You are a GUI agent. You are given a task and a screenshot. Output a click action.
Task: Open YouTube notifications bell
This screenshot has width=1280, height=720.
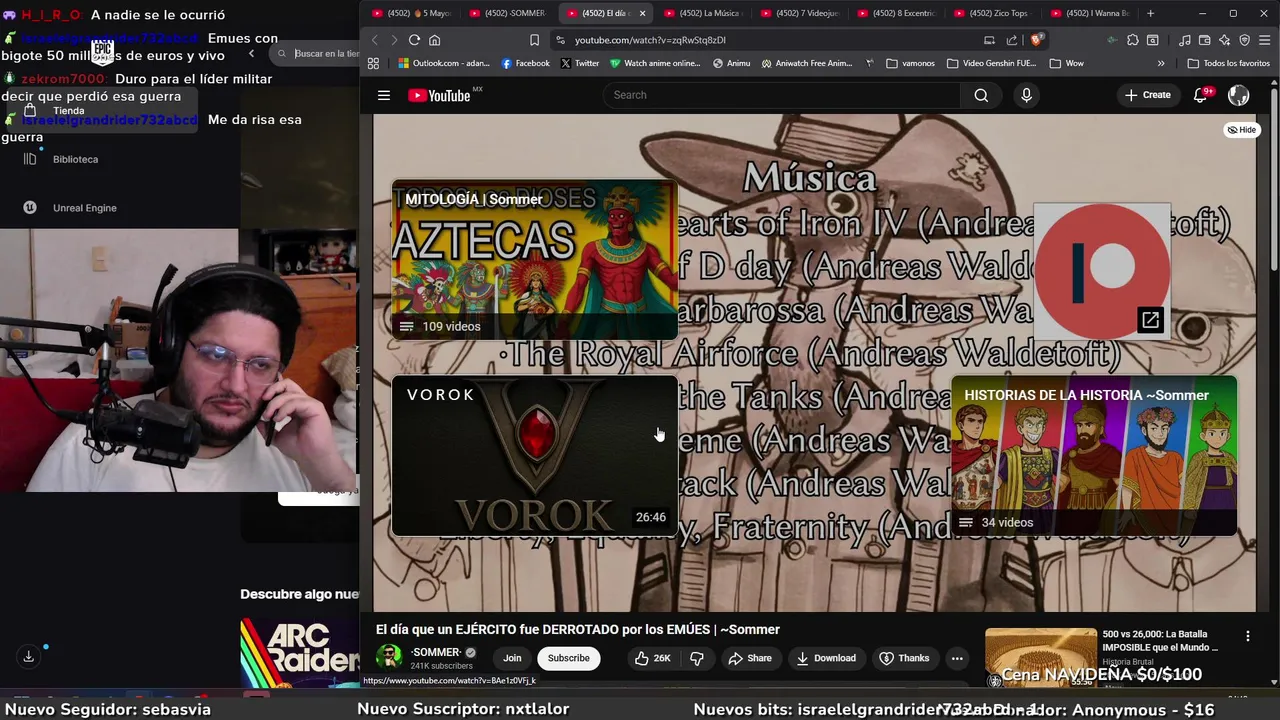tap(1201, 95)
